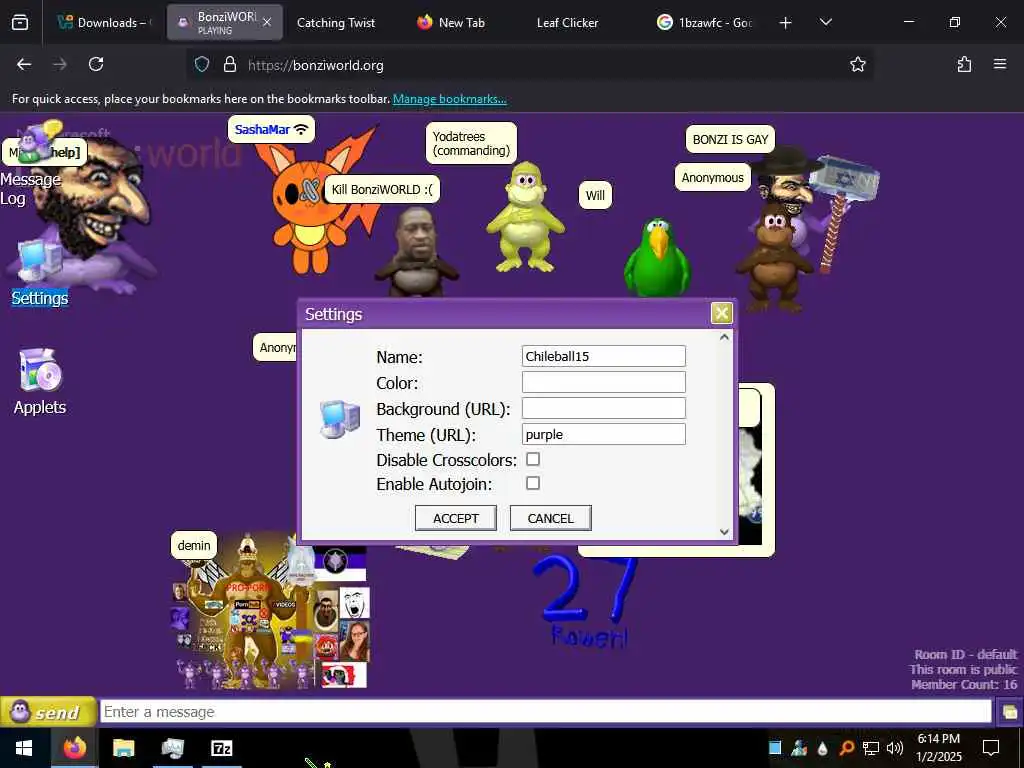Open the list all tabs dropdown
The height and width of the screenshot is (768, 1024).
[825, 23]
